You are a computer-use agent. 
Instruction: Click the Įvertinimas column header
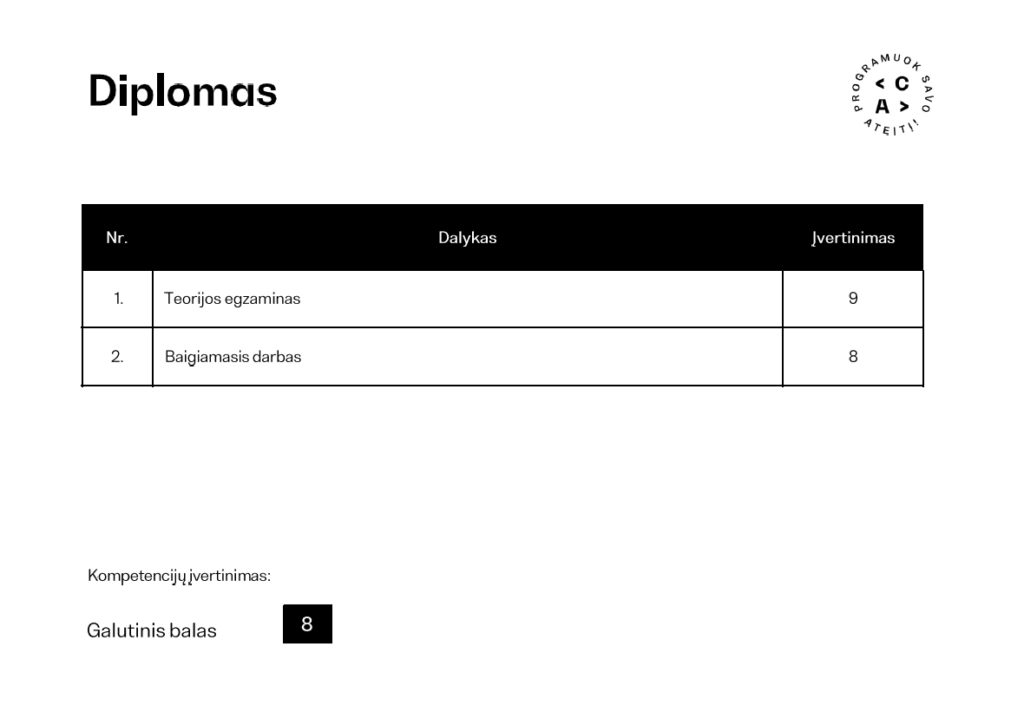(x=852, y=238)
